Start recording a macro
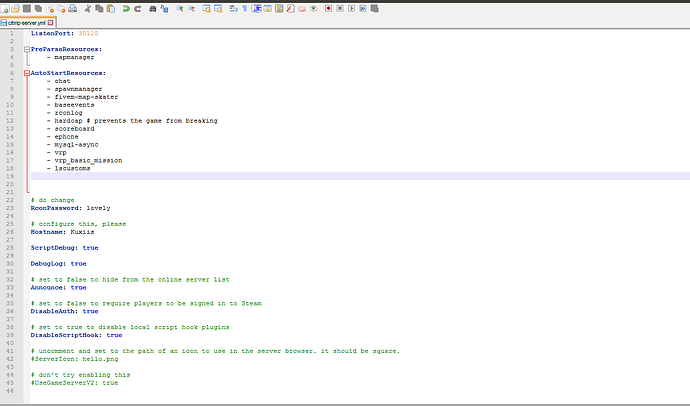Viewport: 690px width, 406px height. click(x=328, y=8)
